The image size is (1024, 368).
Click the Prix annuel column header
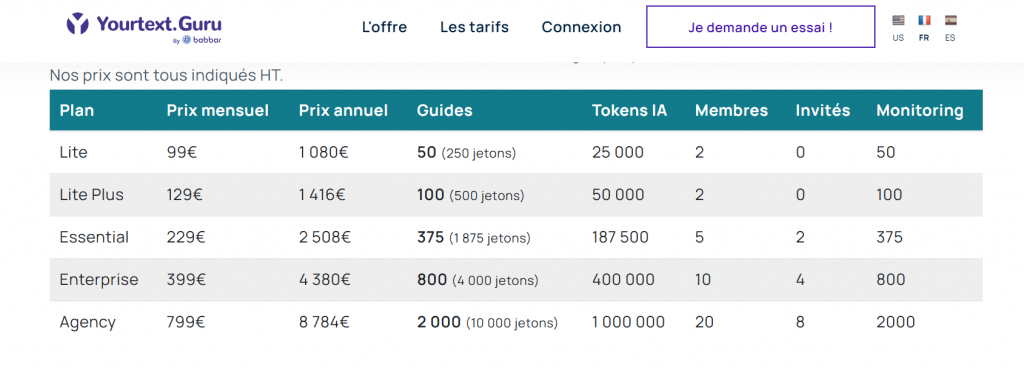(x=344, y=110)
